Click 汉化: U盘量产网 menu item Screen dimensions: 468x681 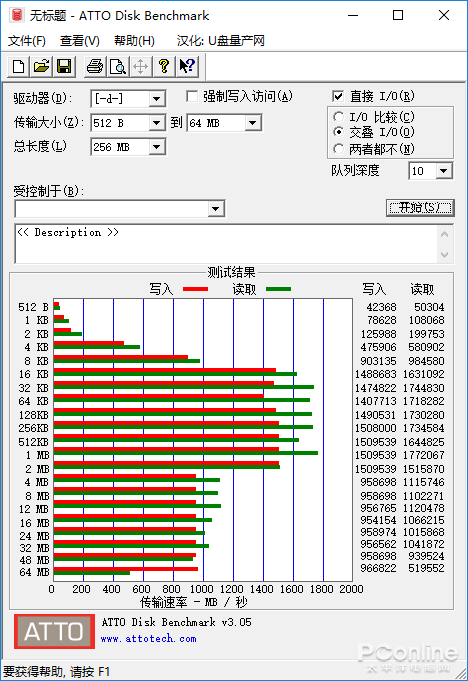tap(221, 41)
